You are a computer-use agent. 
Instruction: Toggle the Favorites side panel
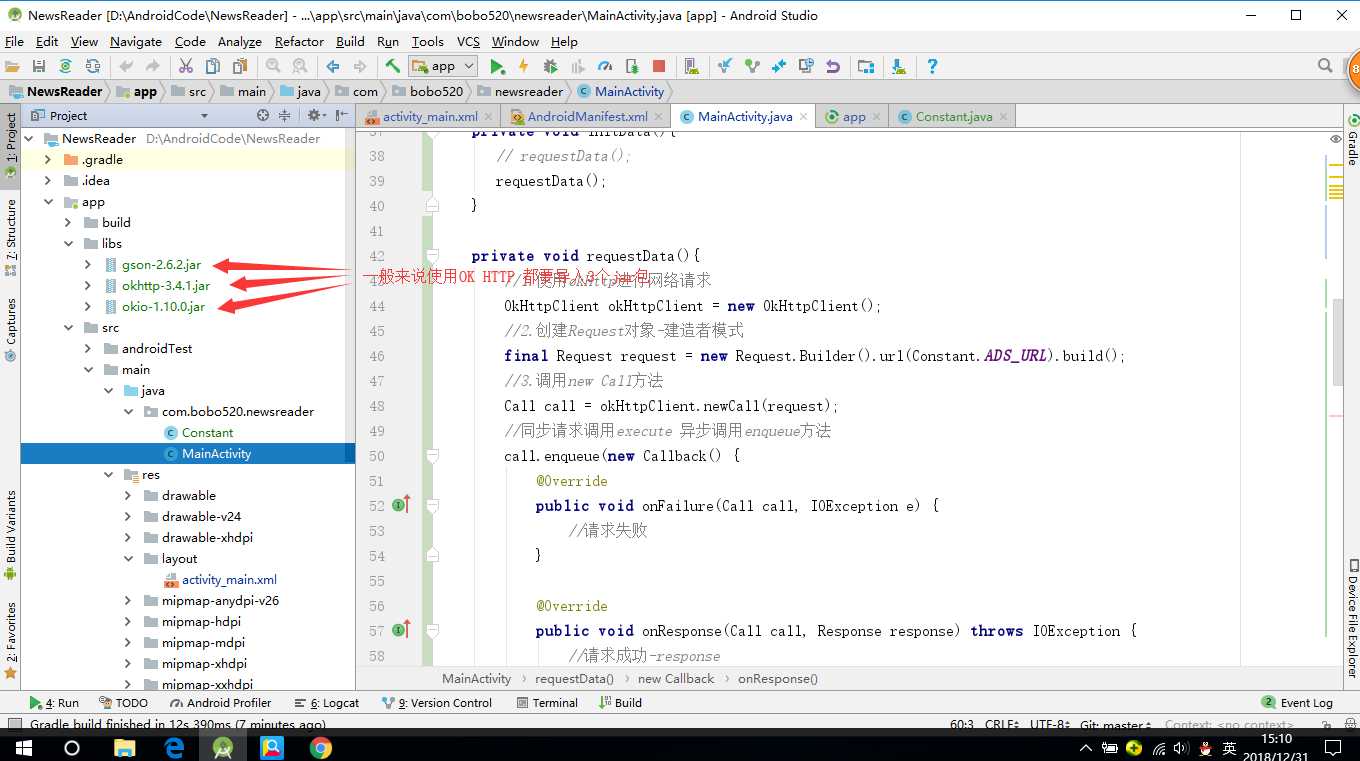tap(10, 640)
